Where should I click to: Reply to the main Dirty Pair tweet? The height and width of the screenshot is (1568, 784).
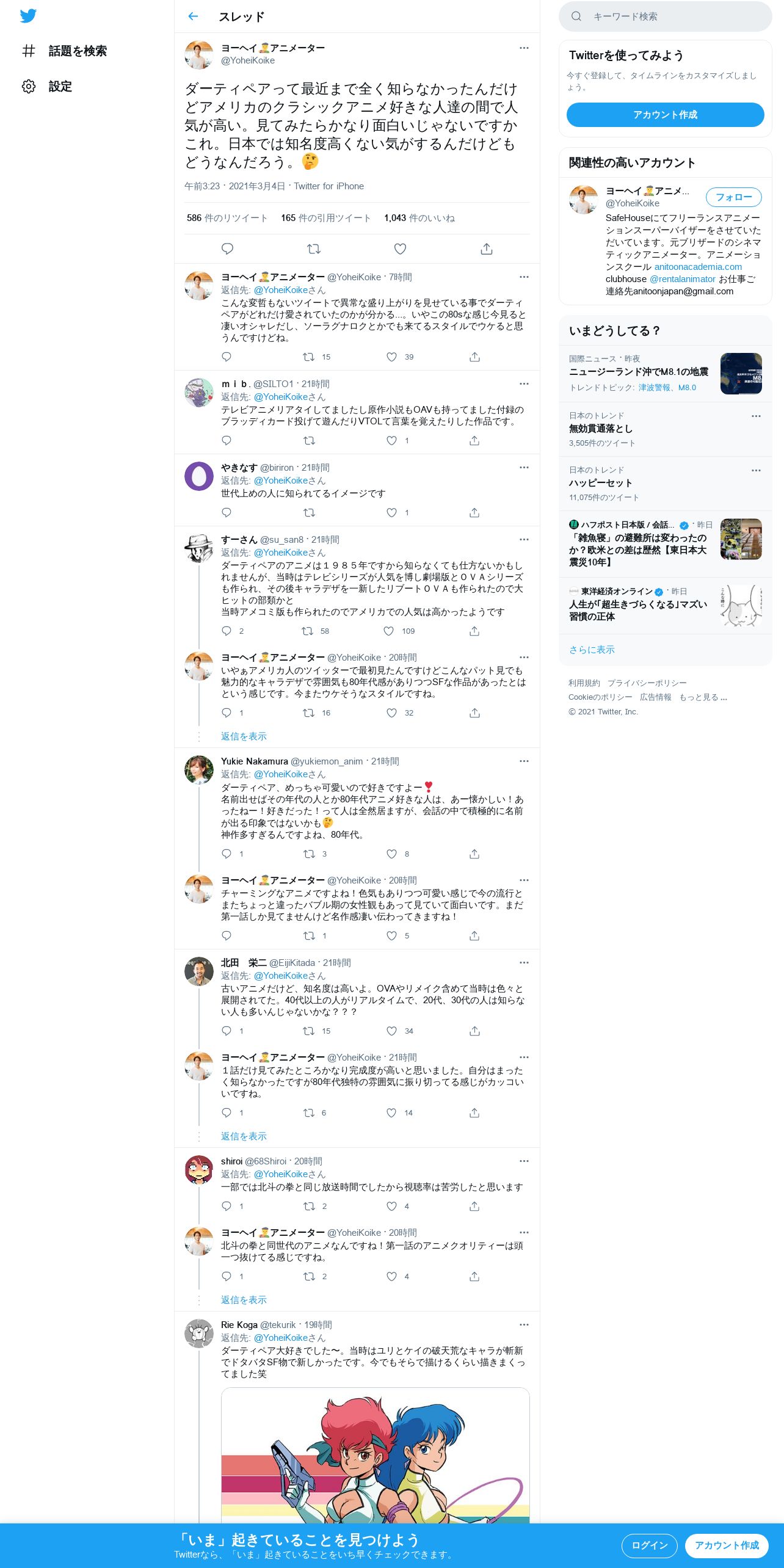pos(227,249)
